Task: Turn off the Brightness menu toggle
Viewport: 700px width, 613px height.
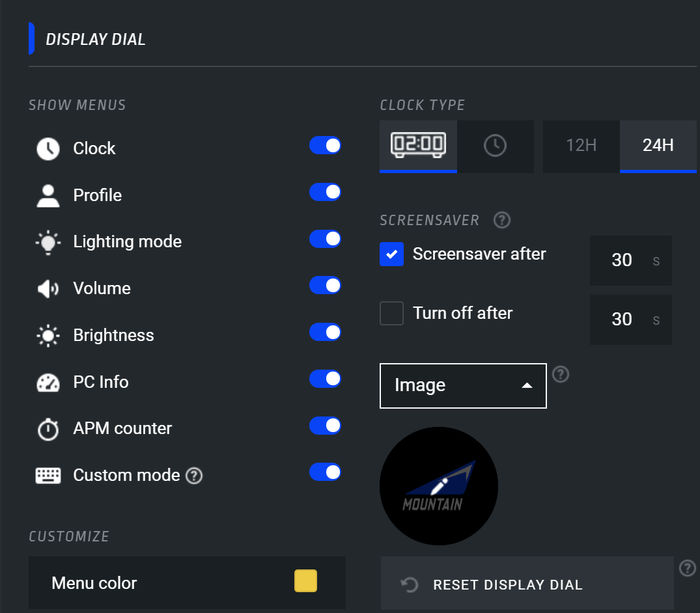Action: point(325,332)
